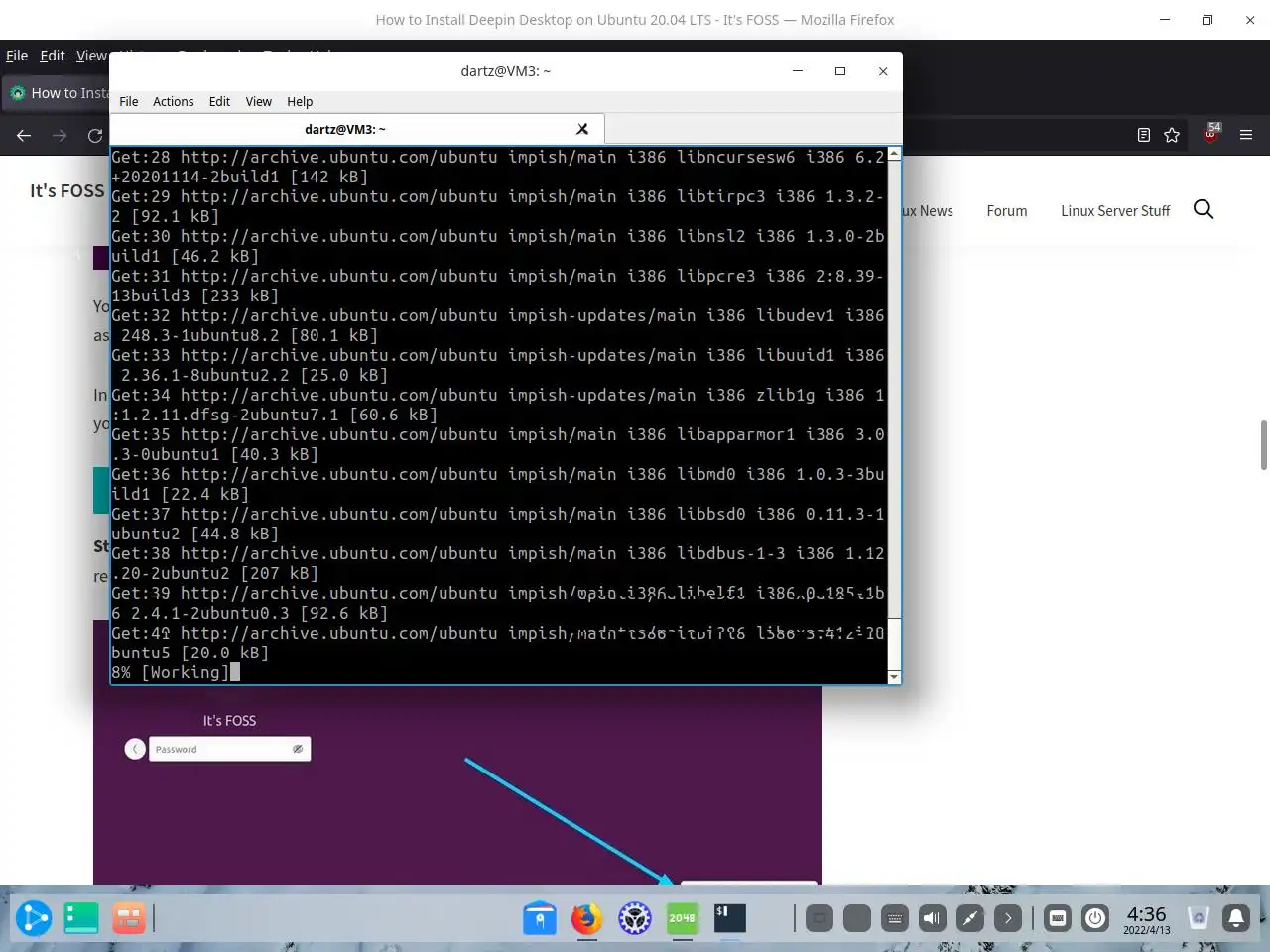Expand the tray with the arrow icon

pos(1007,918)
